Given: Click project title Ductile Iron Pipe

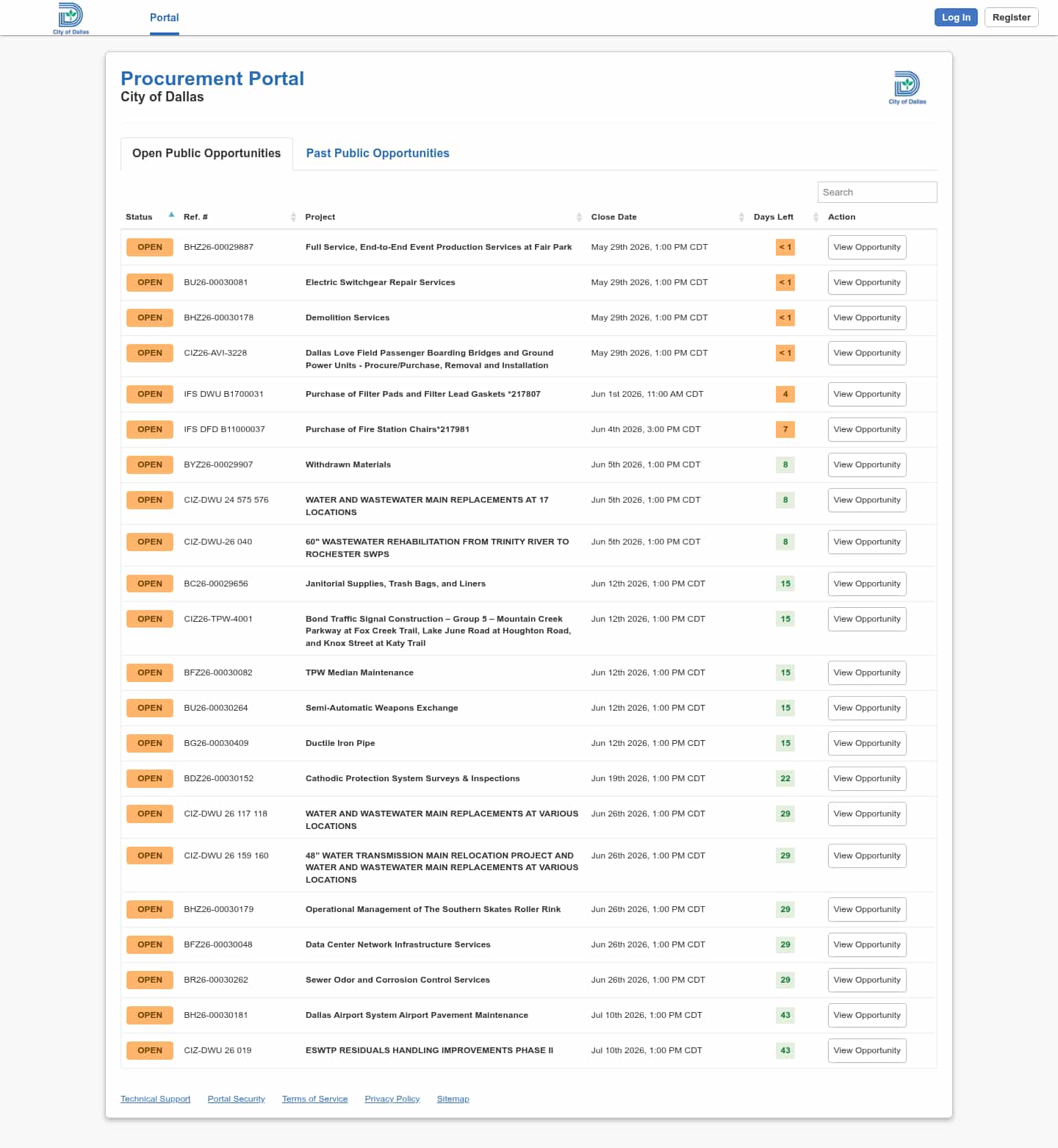Looking at the screenshot, I should click(340, 743).
